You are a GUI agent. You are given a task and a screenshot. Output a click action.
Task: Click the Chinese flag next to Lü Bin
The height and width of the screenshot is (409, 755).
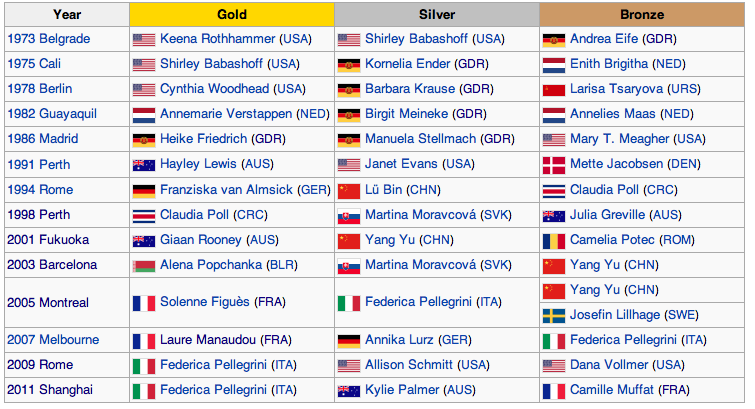pyautogui.click(x=348, y=190)
